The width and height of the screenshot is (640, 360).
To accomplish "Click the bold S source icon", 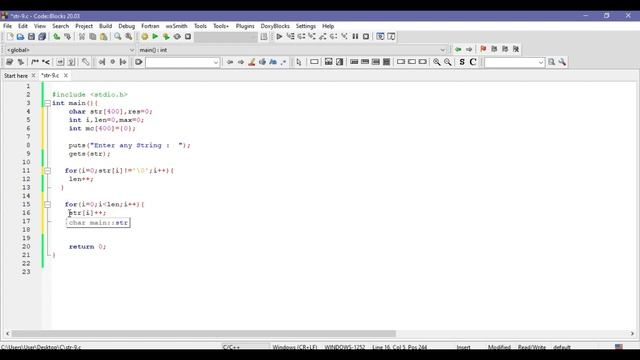I will coord(462,62).
